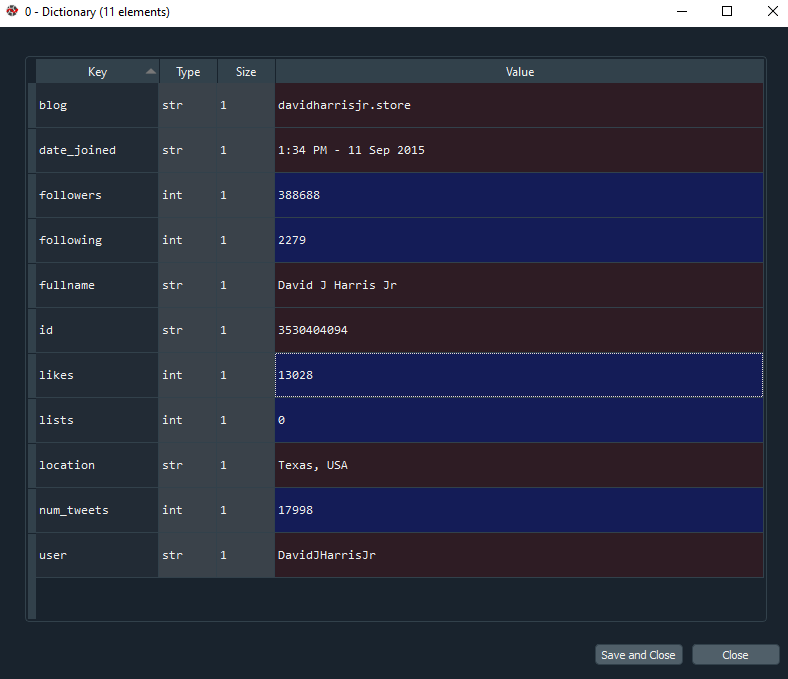
Task: Click followers value 388688
Action: (519, 195)
